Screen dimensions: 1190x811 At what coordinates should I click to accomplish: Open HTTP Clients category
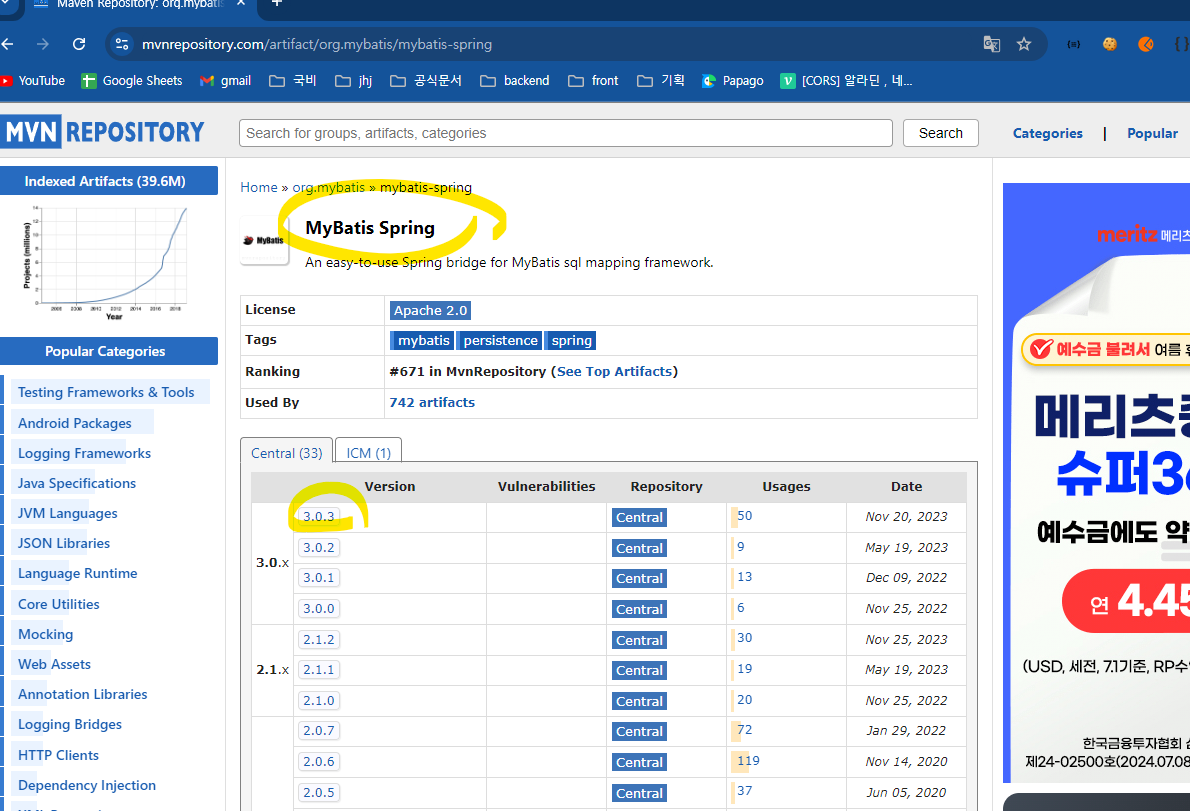[x=58, y=755]
